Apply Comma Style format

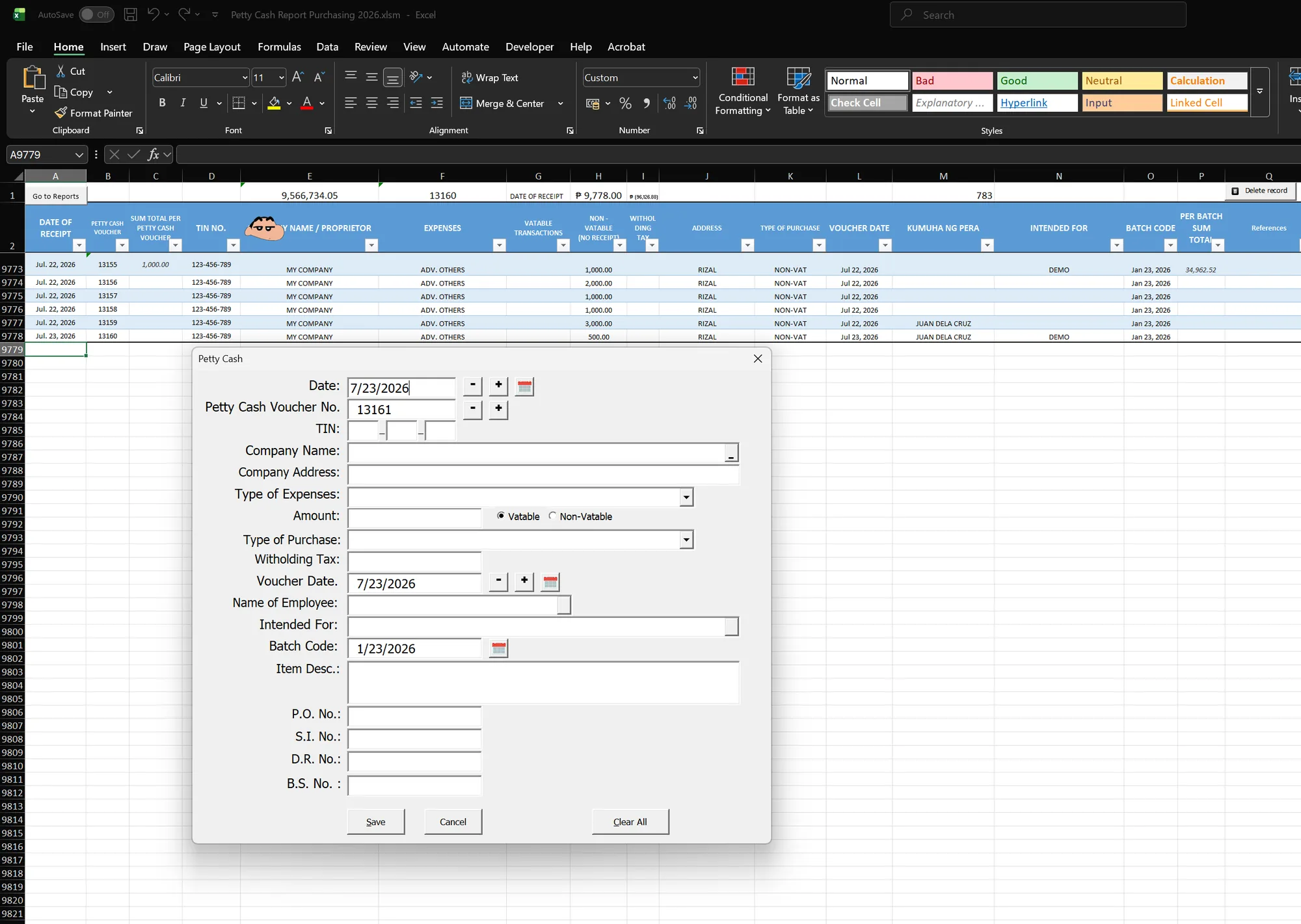[646, 103]
